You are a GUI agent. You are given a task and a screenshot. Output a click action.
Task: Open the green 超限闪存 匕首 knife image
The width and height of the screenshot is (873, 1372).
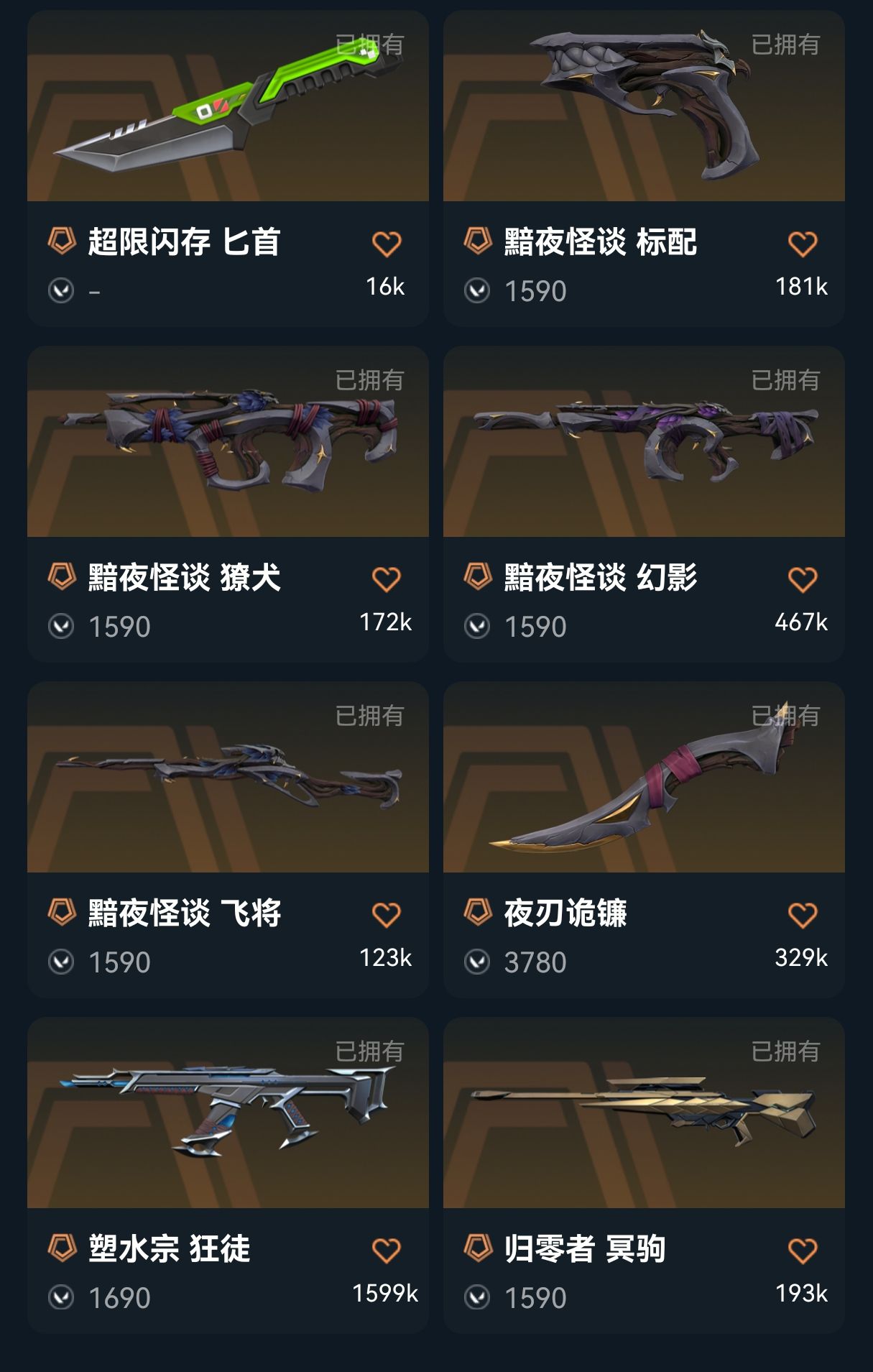[x=228, y=106]
